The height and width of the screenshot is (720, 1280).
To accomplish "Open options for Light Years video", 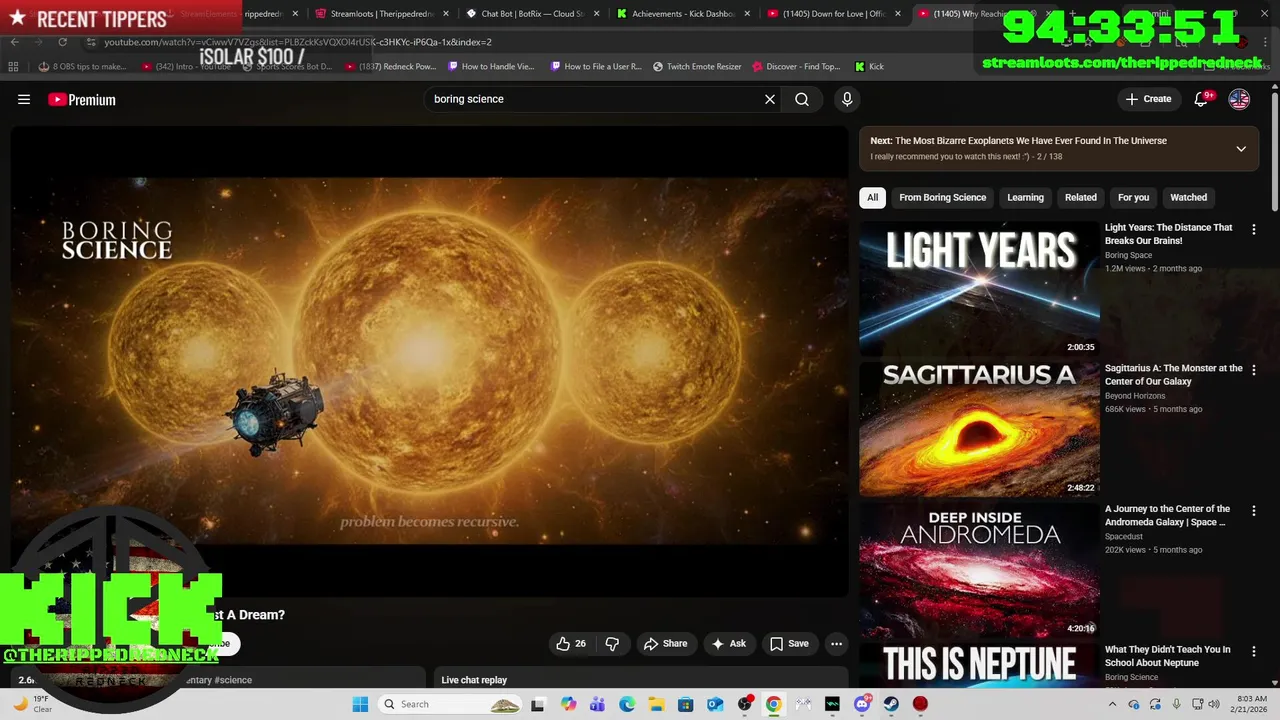I will [x=1253, y=229].
